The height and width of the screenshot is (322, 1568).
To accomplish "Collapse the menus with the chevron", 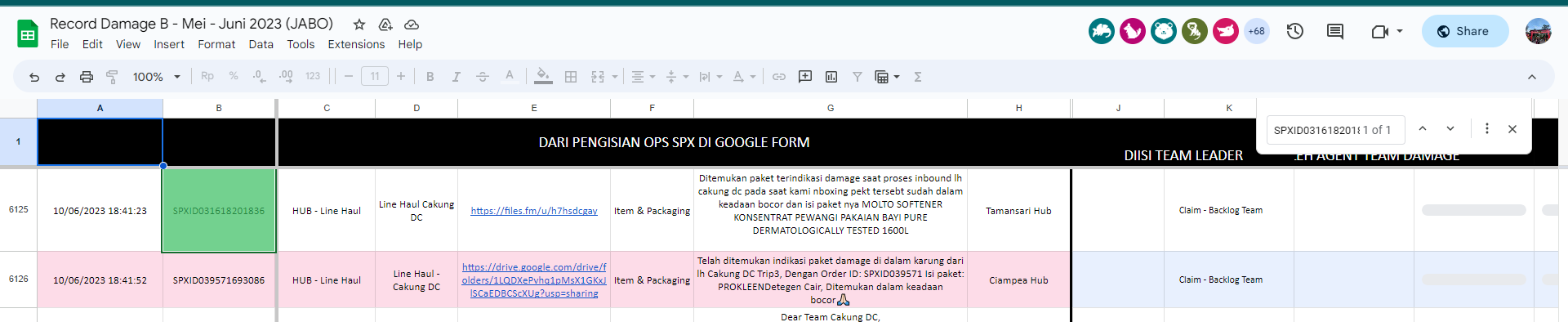I will pos(1532,77).
